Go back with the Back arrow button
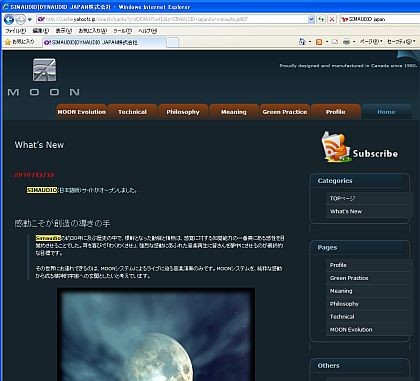Image resolution: width=420 pixels, height=381 pixels. [9, 20]
